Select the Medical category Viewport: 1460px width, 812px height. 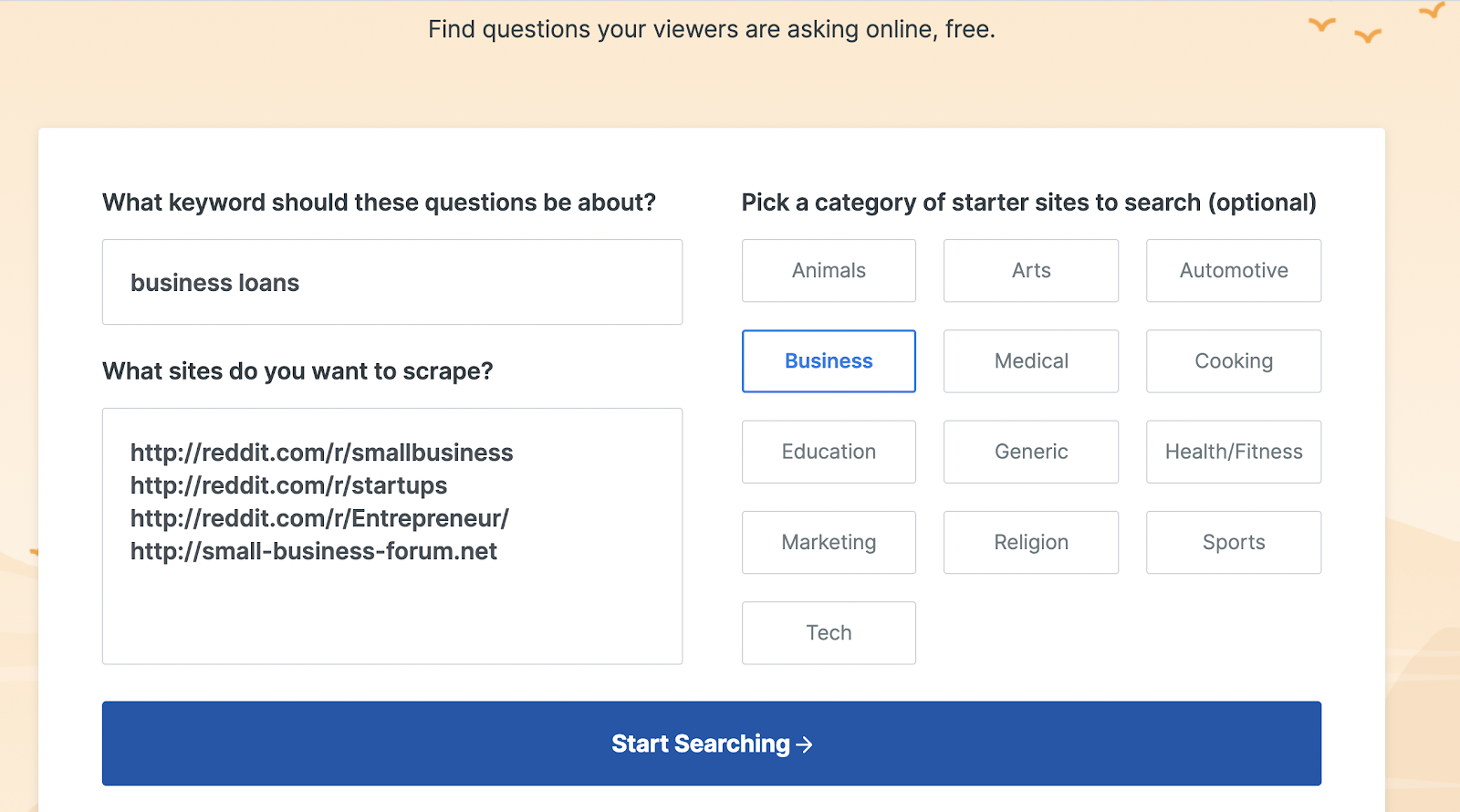pyautogui.click(x=1031, y=361)
